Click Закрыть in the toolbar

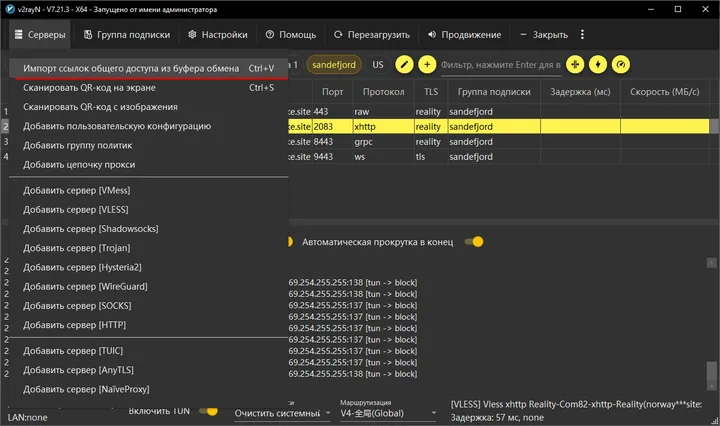click(x=544, y=34)
